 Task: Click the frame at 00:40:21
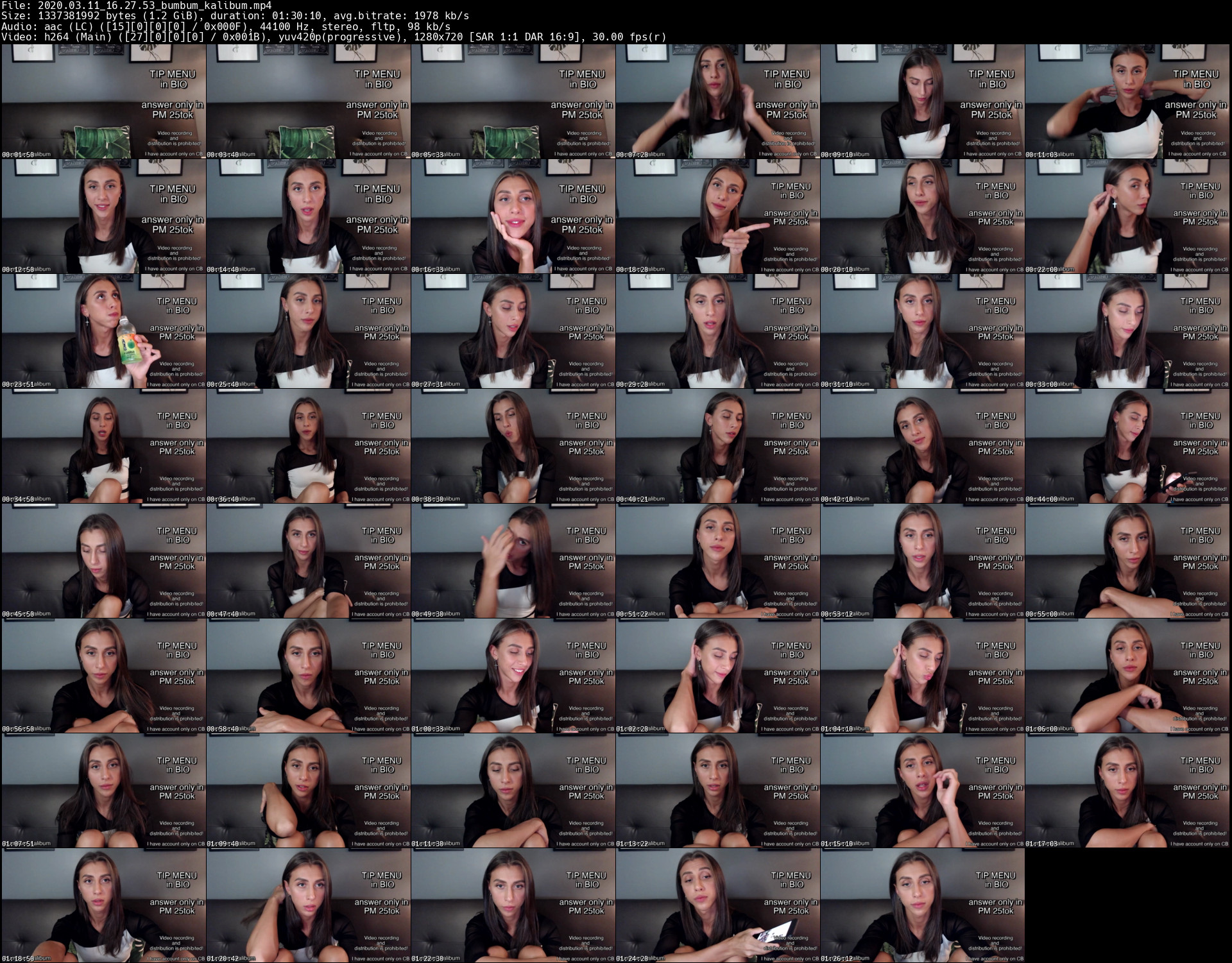tap(718, 446)
